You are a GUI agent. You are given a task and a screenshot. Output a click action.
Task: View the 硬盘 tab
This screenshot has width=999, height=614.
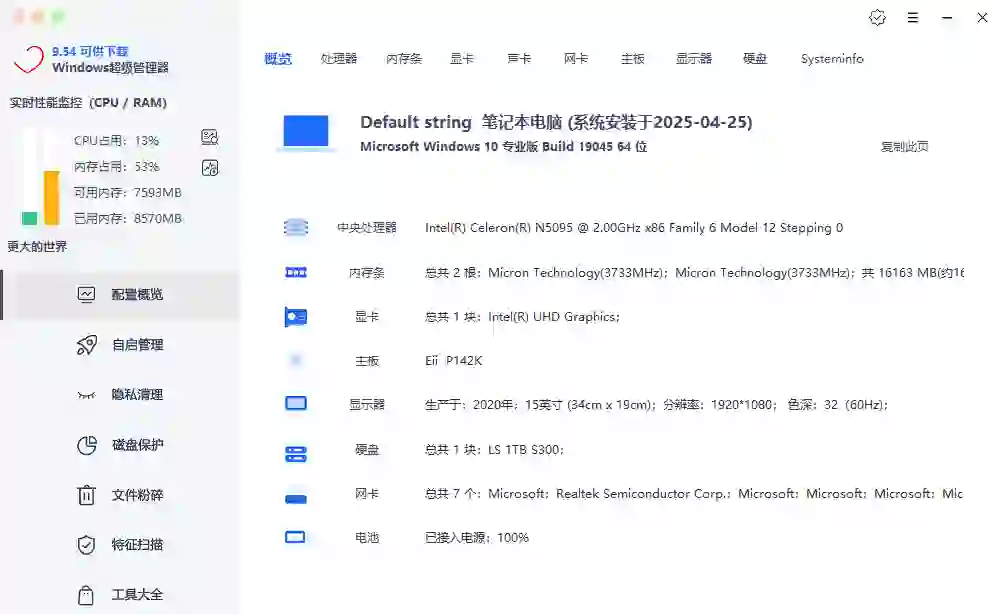[x=755, y=59]
